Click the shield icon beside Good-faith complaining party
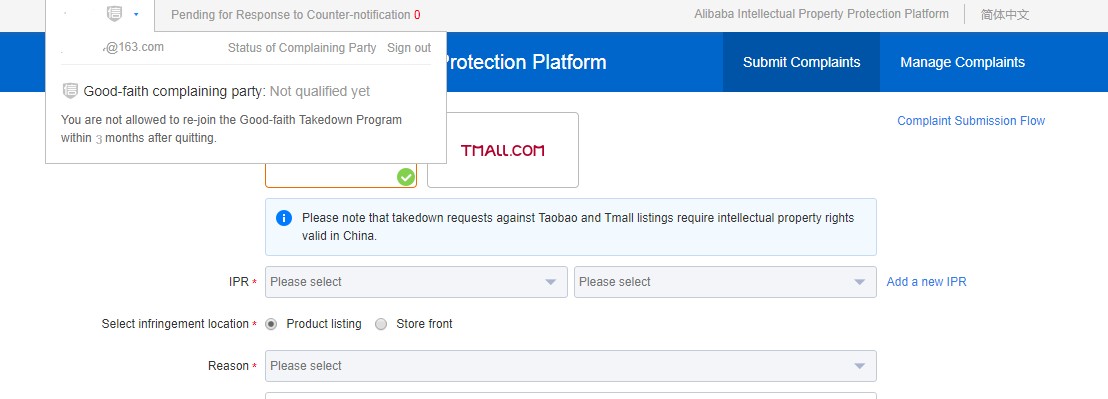 pyautogui.click(x=70, y=91)
